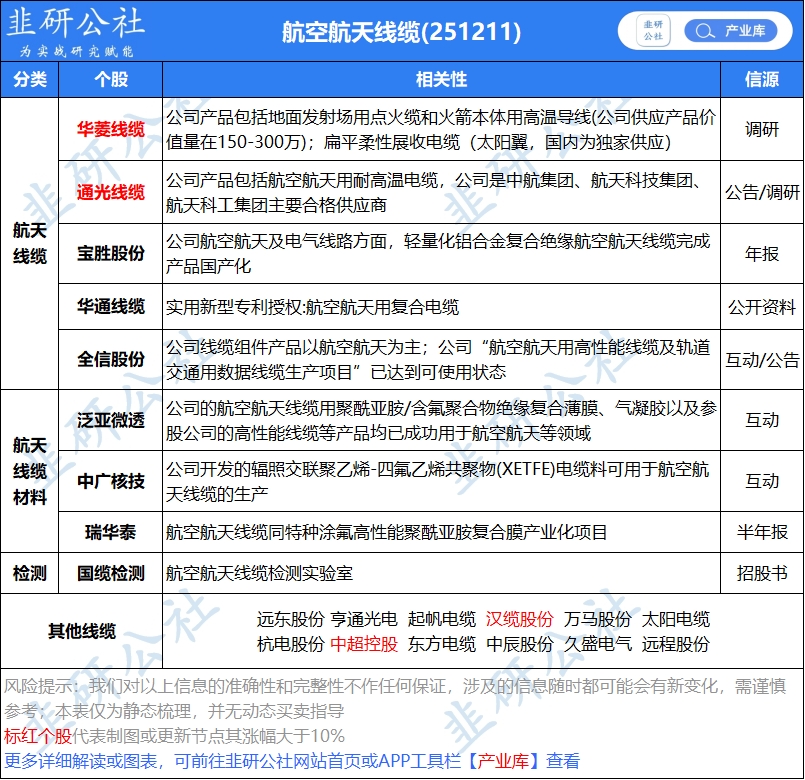Click the 分类 column header

30,79
